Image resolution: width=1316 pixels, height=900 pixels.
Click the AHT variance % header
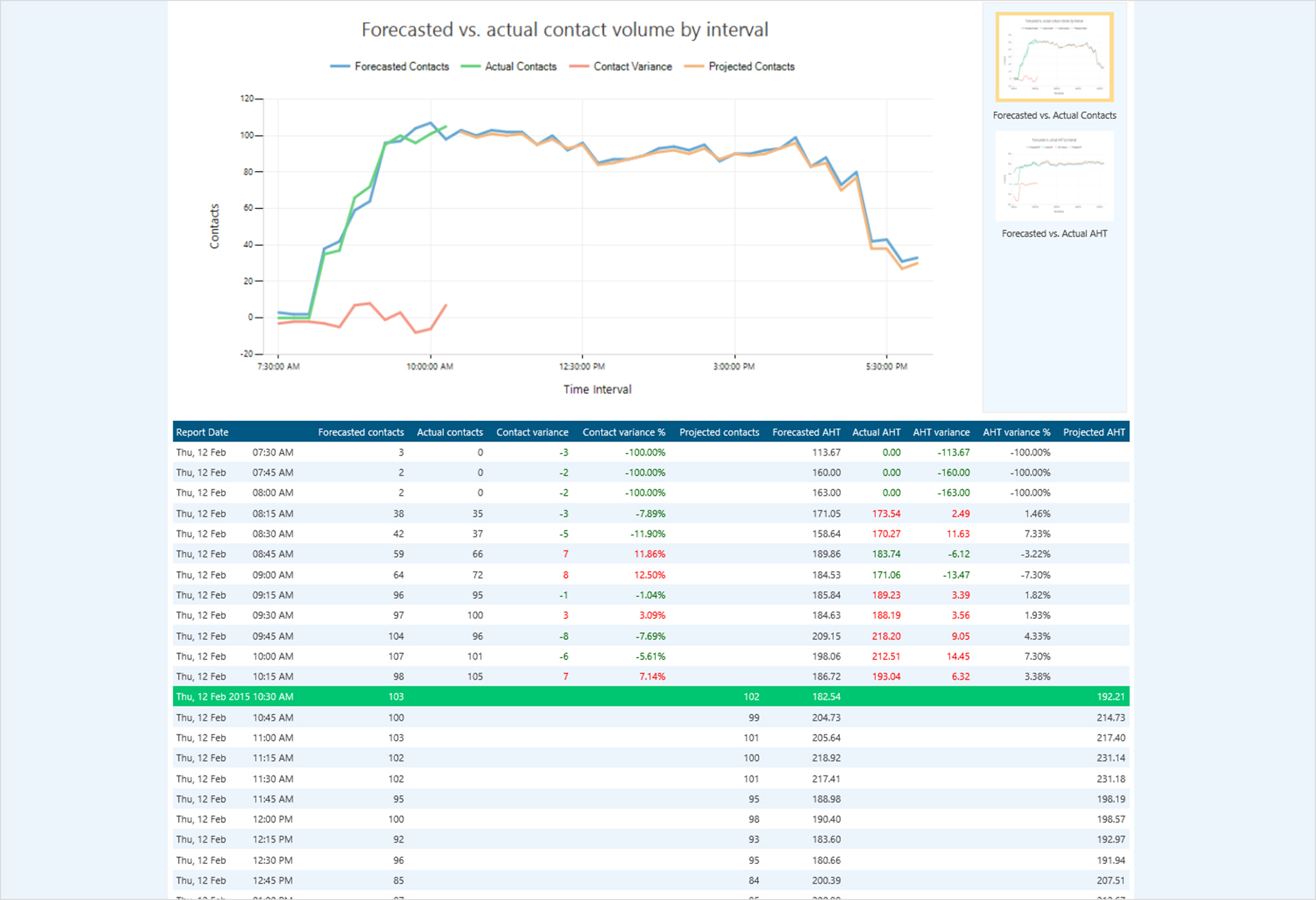[1015, 432]
